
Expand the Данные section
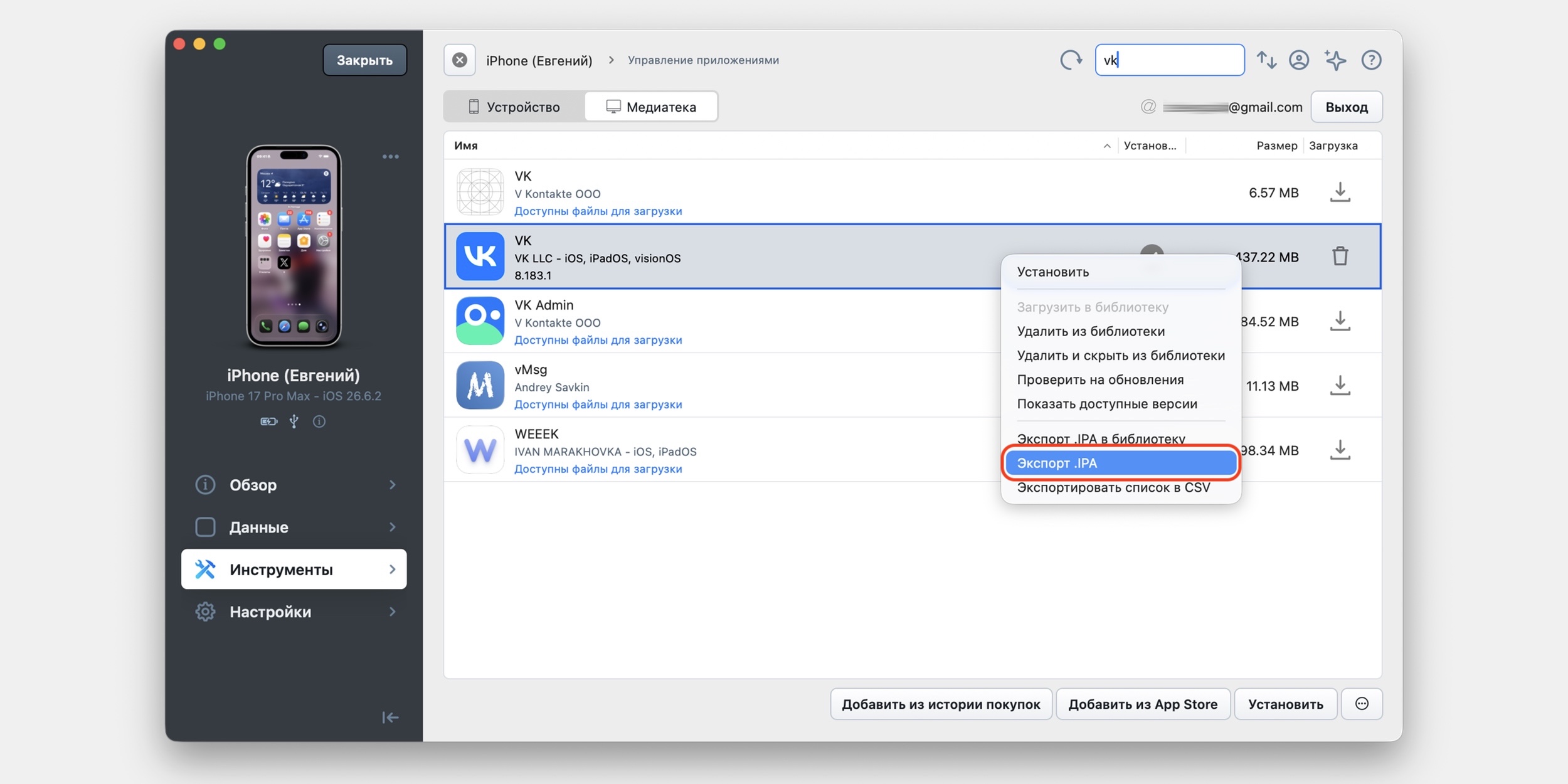point(294,527)
